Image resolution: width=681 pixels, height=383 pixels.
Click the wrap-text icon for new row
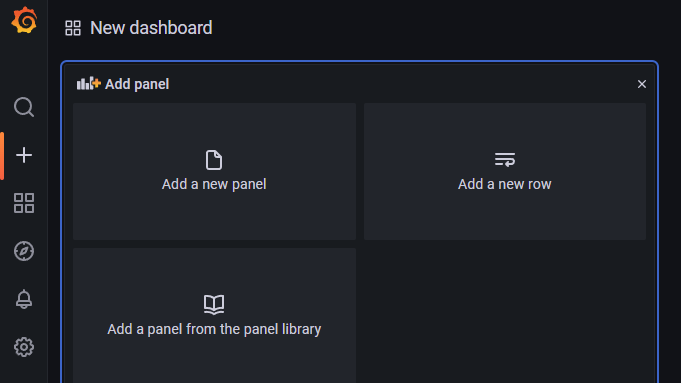tap(505, 159)
